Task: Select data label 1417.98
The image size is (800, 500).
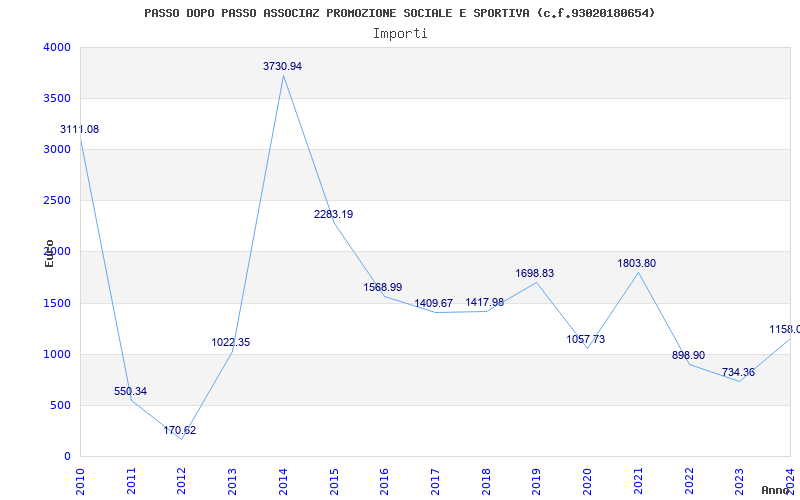Action: pos(485,303)
